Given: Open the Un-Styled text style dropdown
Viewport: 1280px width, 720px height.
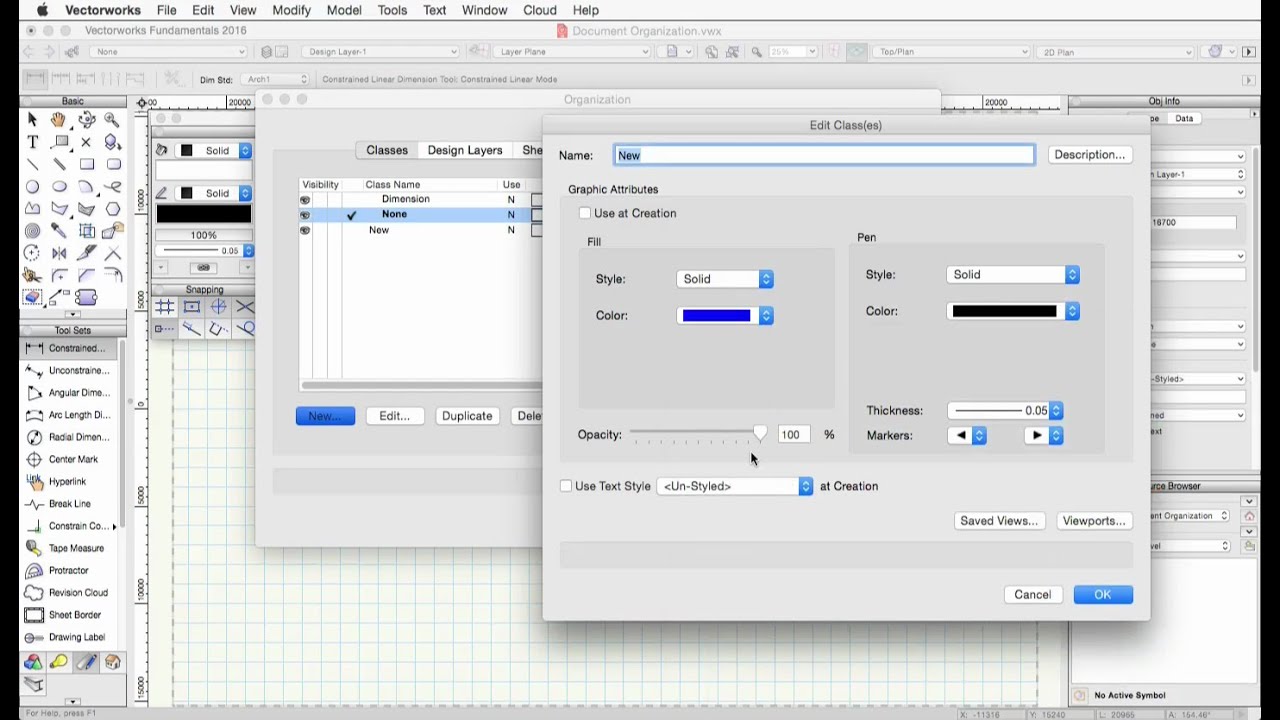Looking at the screenshot, I should tap(735, 486).
